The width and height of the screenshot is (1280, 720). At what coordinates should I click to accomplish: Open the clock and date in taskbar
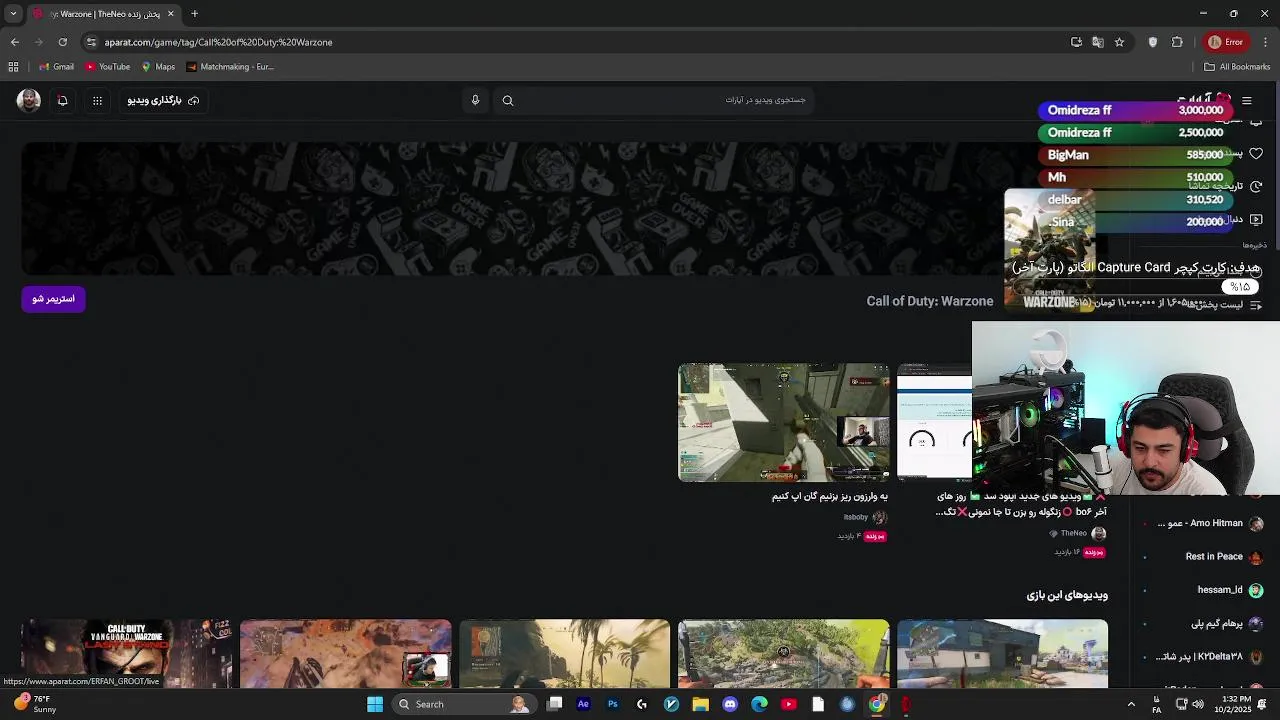pyautogui.click(x=1236, y=704)
